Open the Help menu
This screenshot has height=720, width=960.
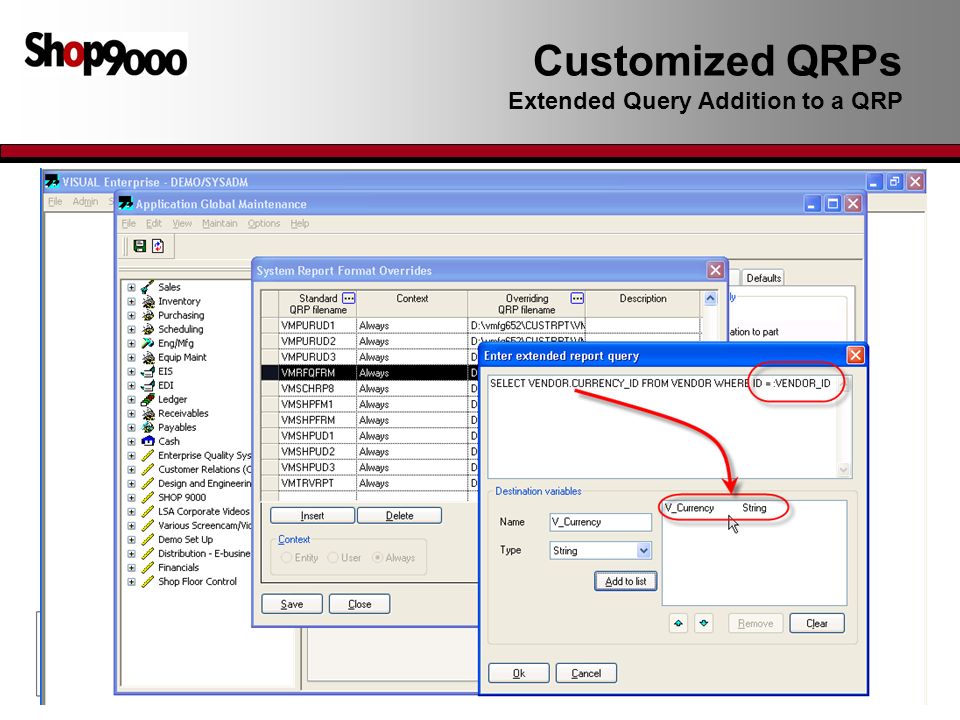(299, 223)
